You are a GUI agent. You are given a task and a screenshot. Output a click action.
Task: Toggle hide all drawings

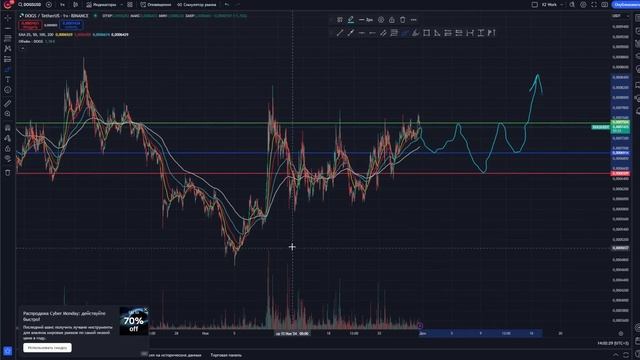coord(8,159)
